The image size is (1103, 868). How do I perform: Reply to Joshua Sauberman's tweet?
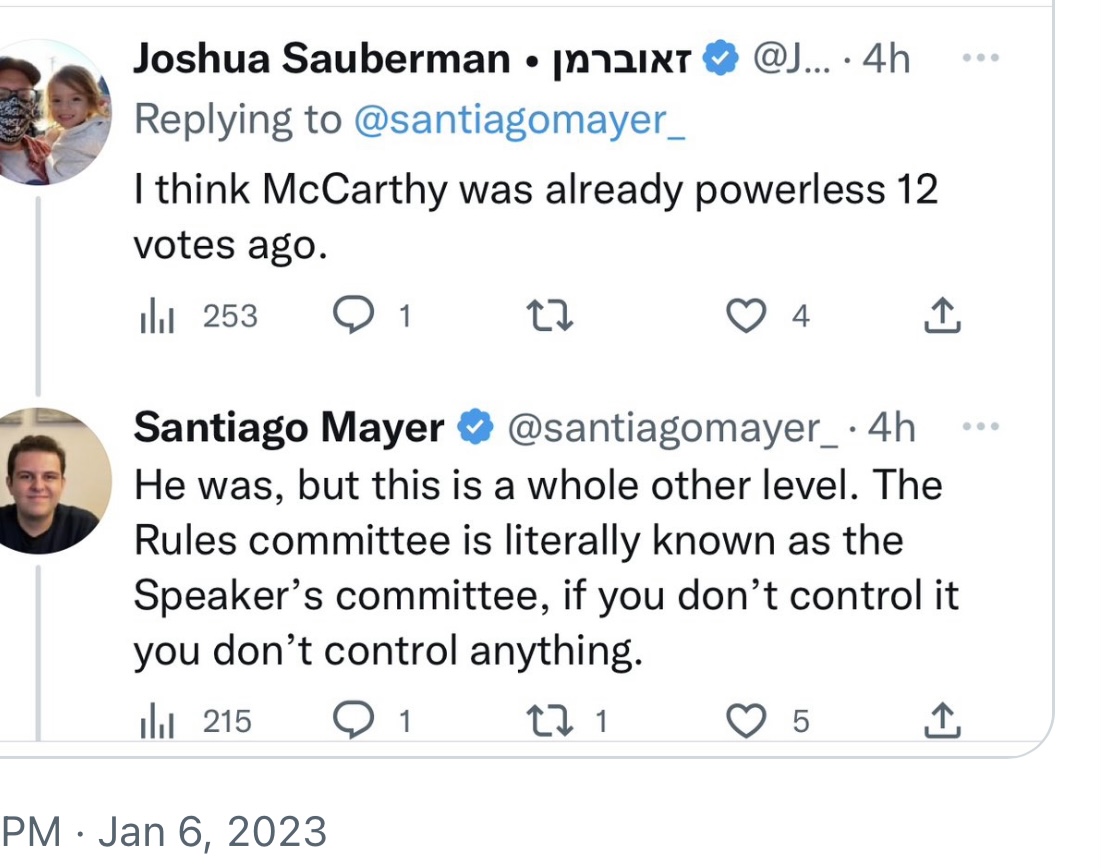pos(350,317)
